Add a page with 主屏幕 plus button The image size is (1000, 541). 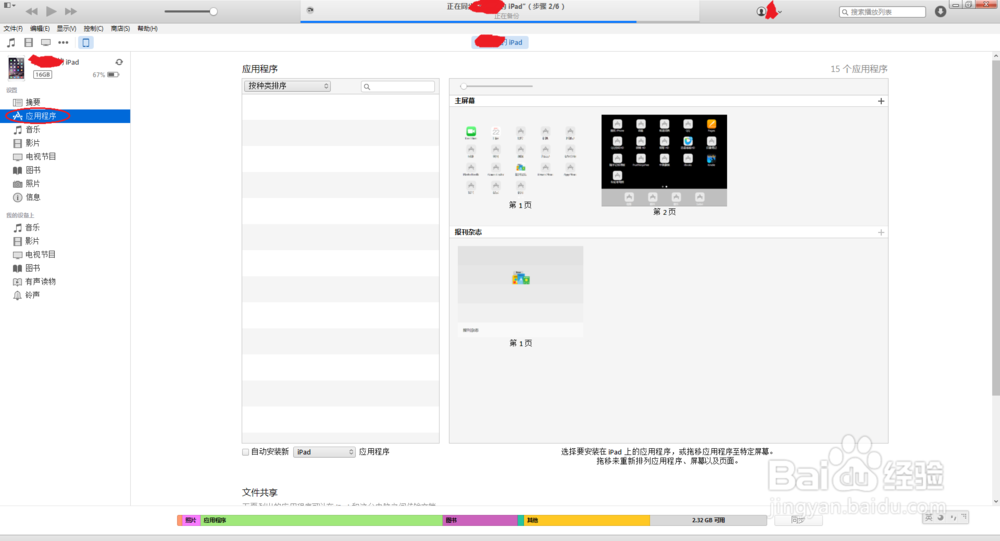pyautogui.click(x=881, y=101)
